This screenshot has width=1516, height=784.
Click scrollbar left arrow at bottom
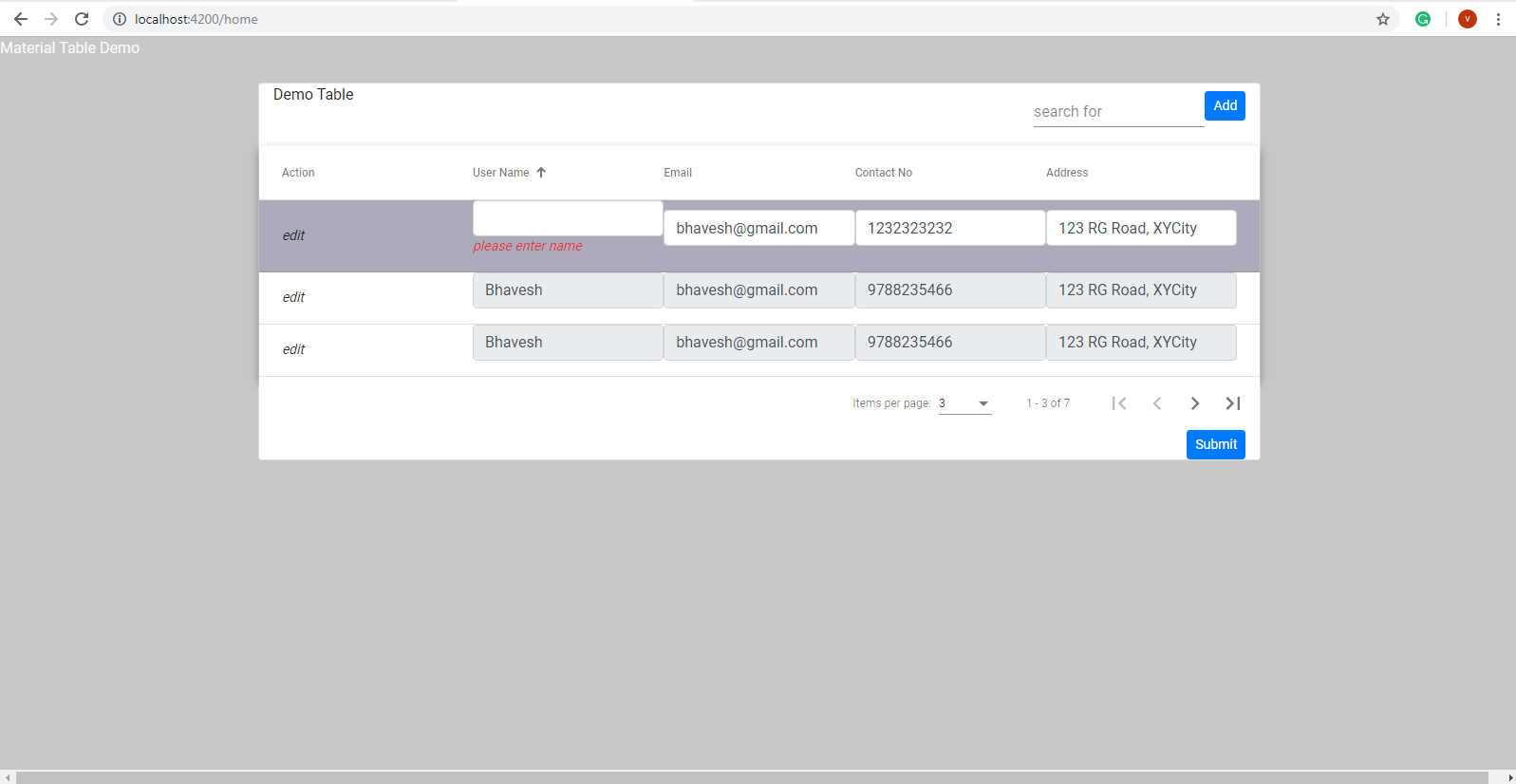8,777
